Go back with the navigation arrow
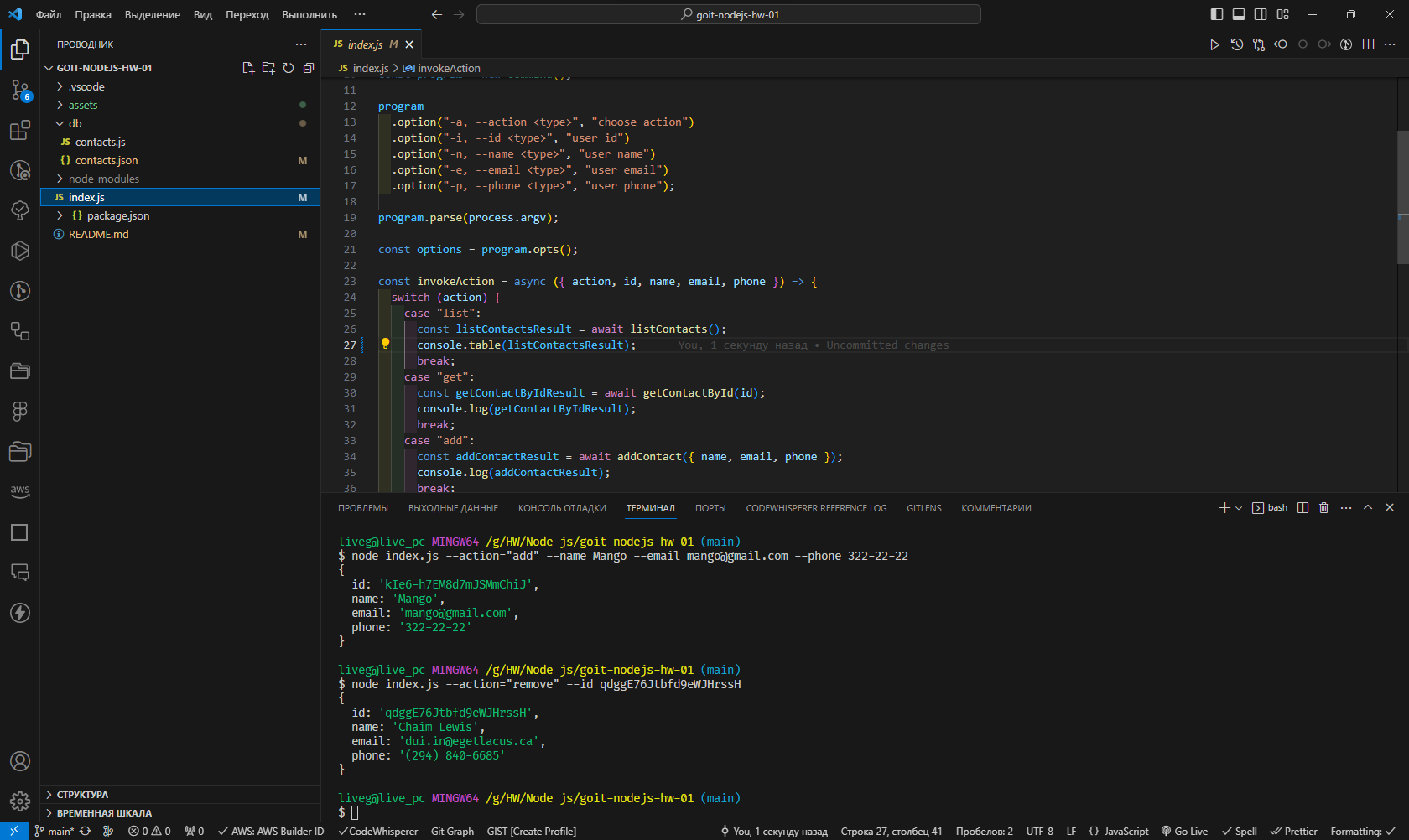The image size is (1409, 840). click(x=436, y=14)
